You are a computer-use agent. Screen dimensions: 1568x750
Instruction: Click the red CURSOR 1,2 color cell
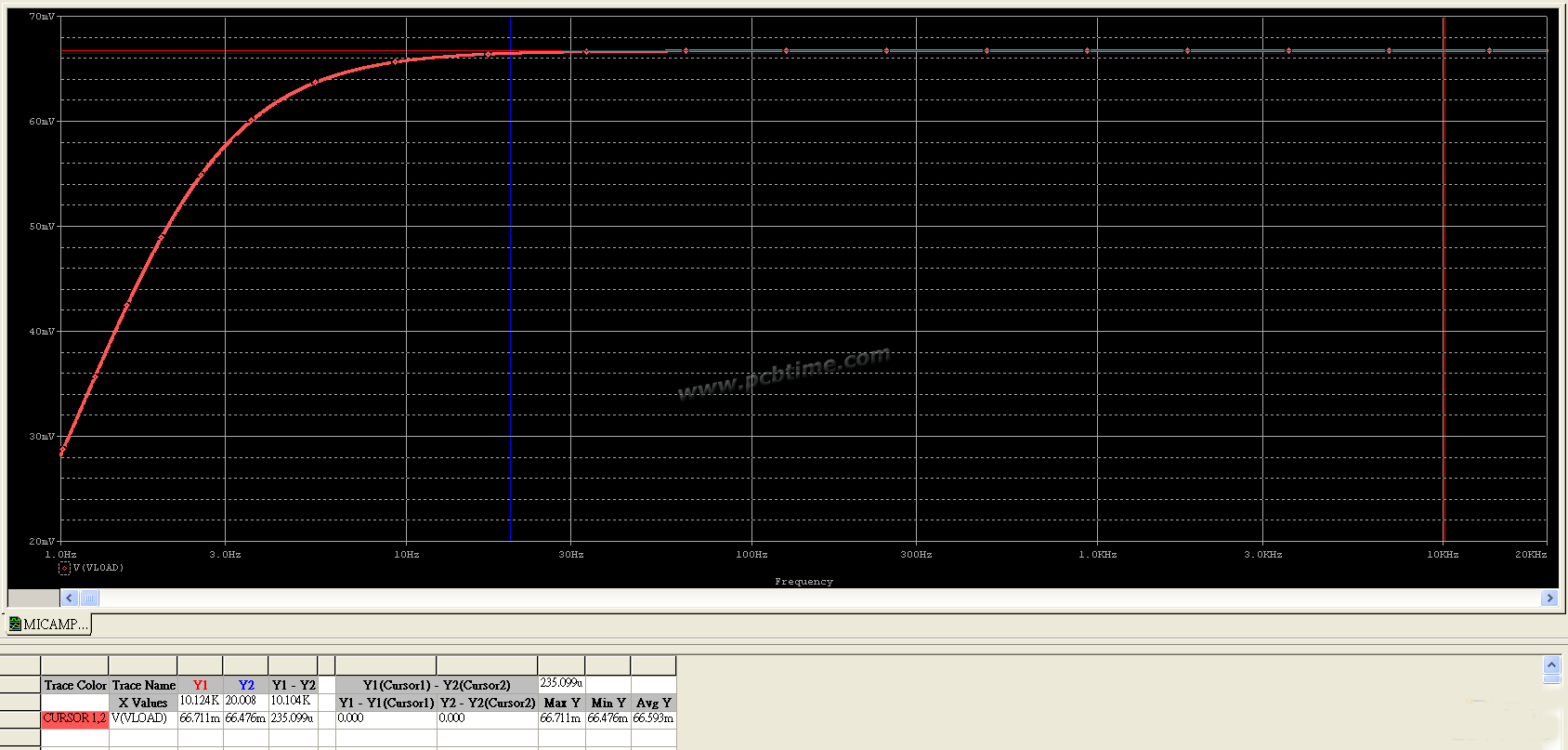click(74, 718)
